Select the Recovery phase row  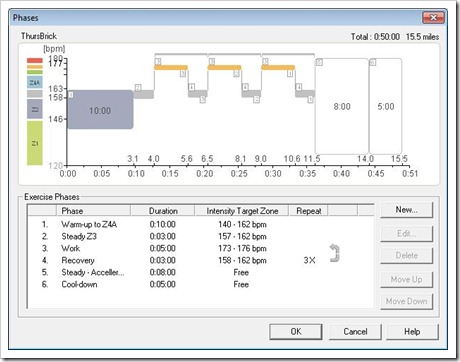click(200, 260)
